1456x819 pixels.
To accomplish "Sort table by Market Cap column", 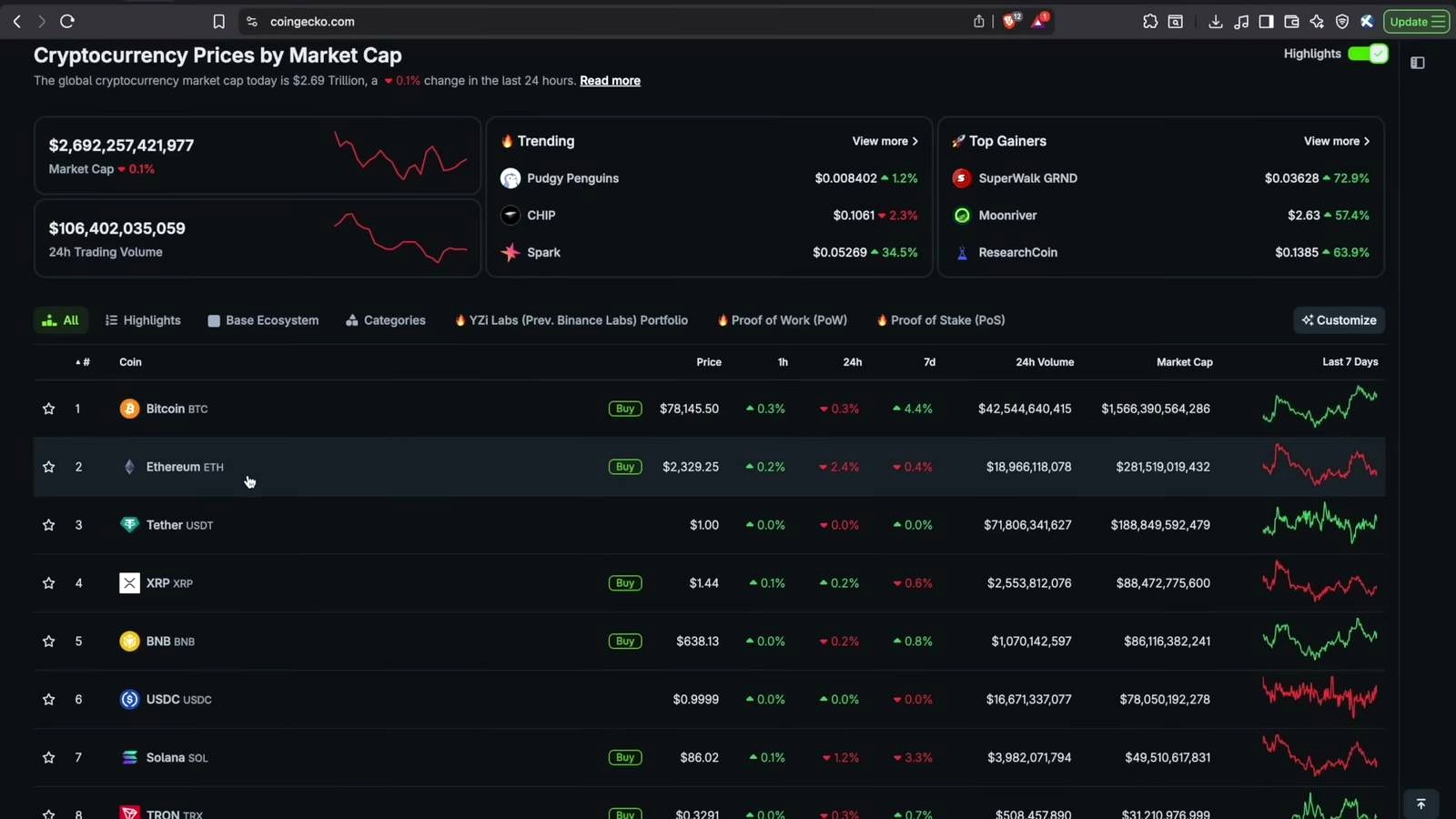I will point(1184,362).
